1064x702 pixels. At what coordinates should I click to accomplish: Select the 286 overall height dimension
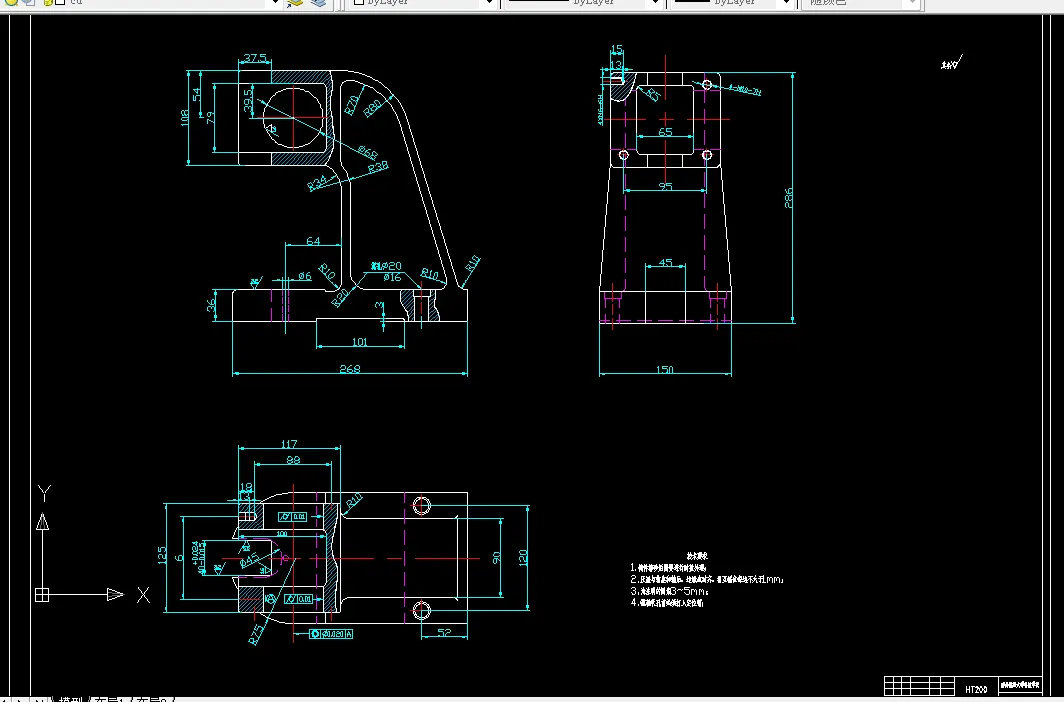click(x=788, y=198)
